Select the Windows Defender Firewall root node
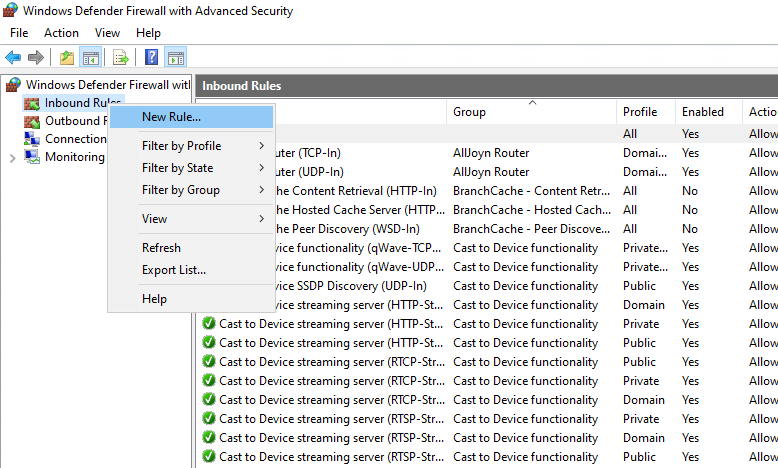 (108, 85)
